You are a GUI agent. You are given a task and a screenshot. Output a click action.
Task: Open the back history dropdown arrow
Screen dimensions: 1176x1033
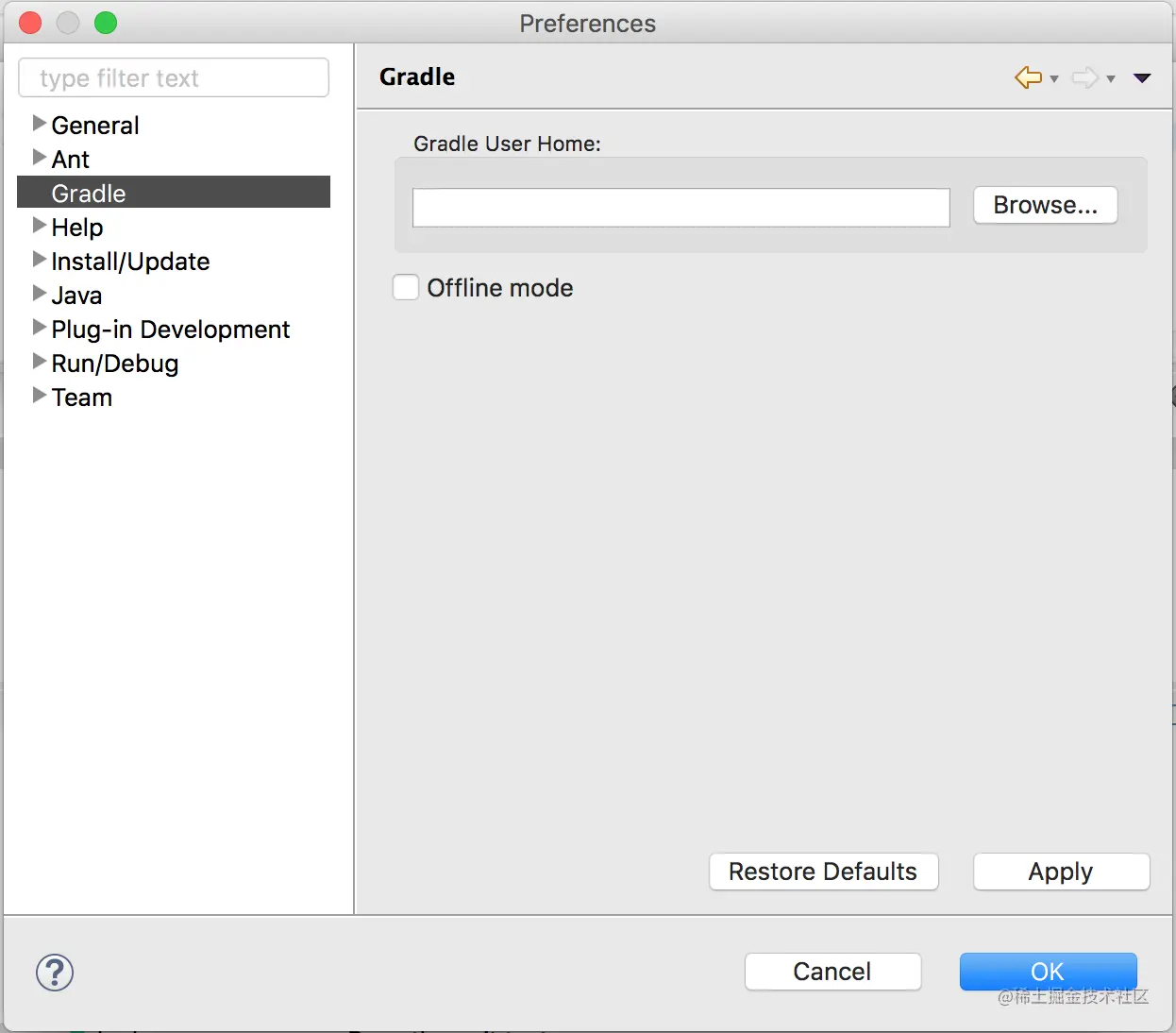(x=1054, y=79)
